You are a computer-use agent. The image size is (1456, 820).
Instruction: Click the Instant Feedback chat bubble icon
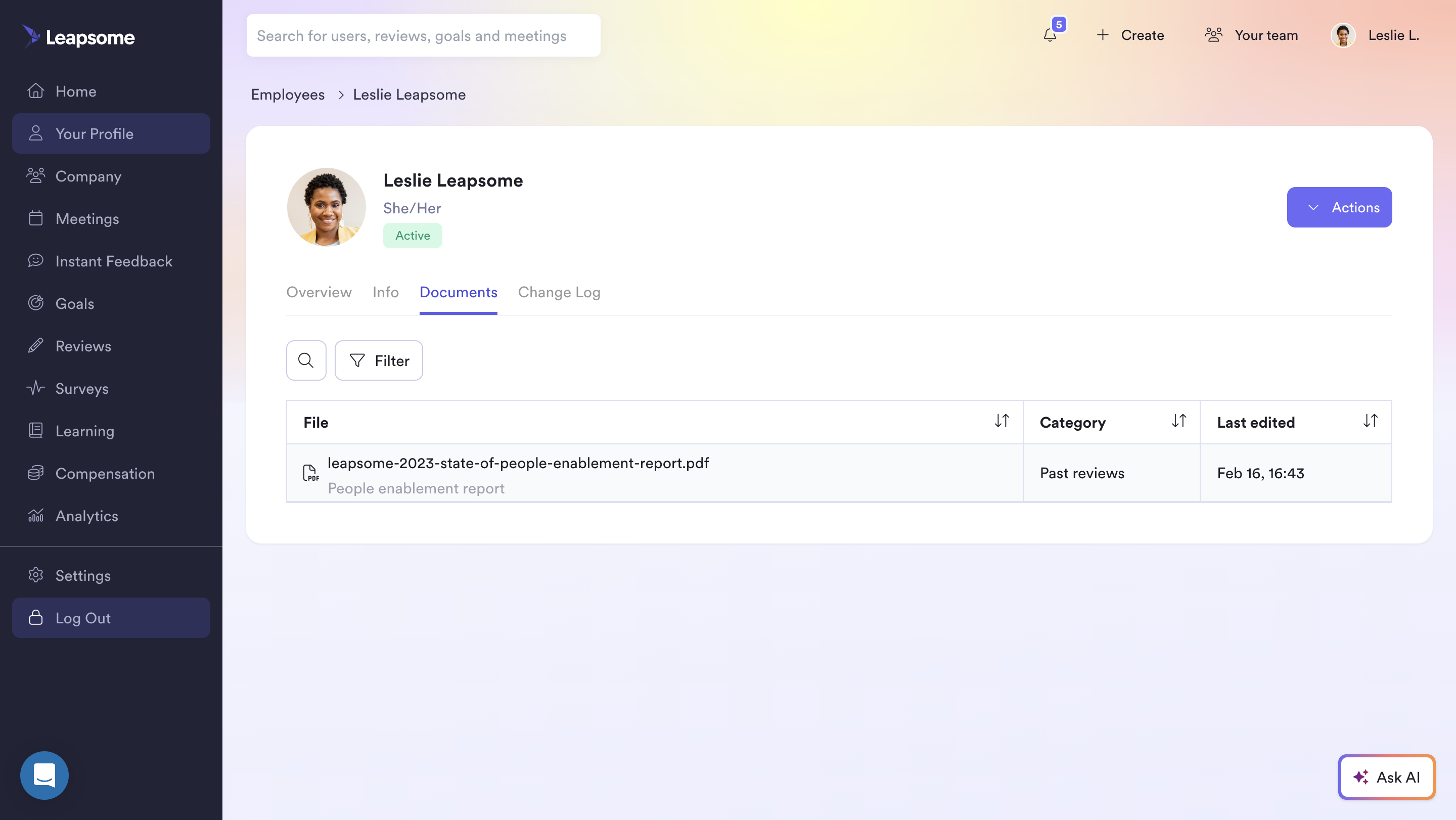(35, 260)
